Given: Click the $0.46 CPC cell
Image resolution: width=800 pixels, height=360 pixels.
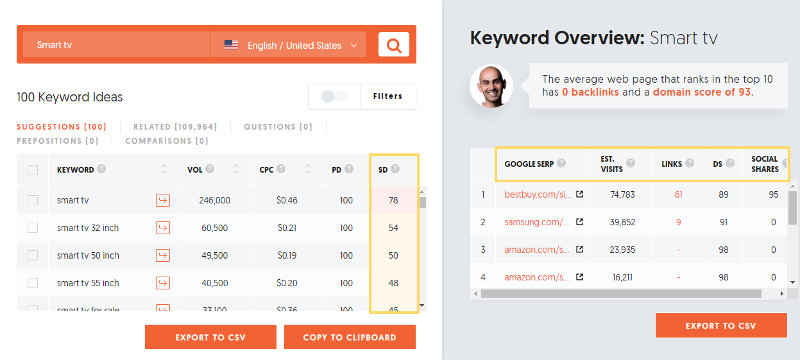Looking at the screenshot, I should [287, 200].
